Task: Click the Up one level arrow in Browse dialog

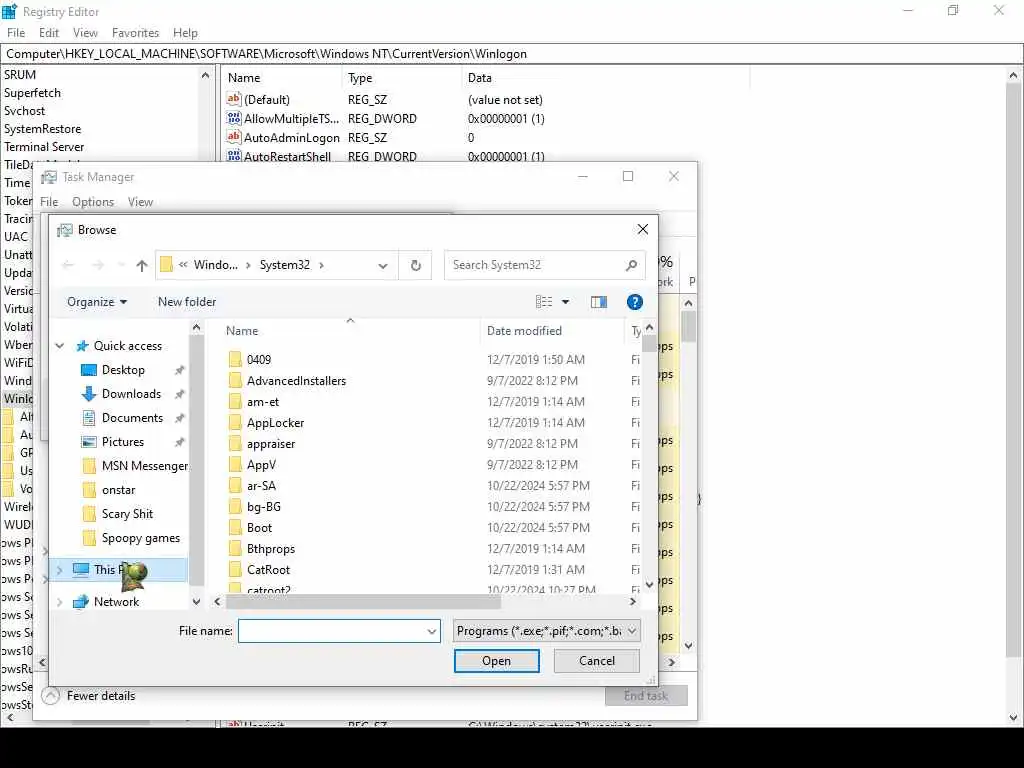Action: click(142, 265)
